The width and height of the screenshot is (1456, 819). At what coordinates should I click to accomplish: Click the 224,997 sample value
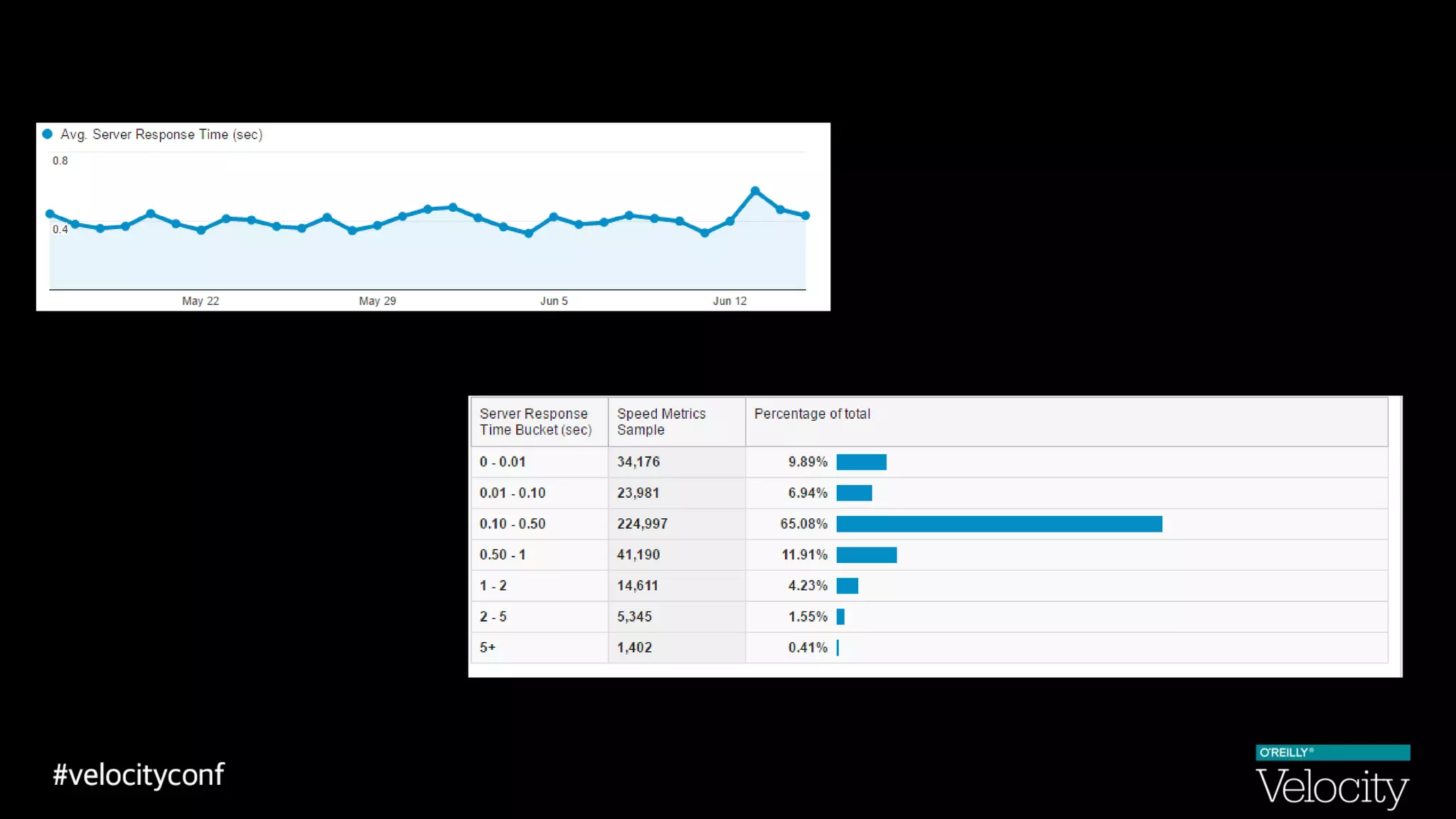coord(642,524)
